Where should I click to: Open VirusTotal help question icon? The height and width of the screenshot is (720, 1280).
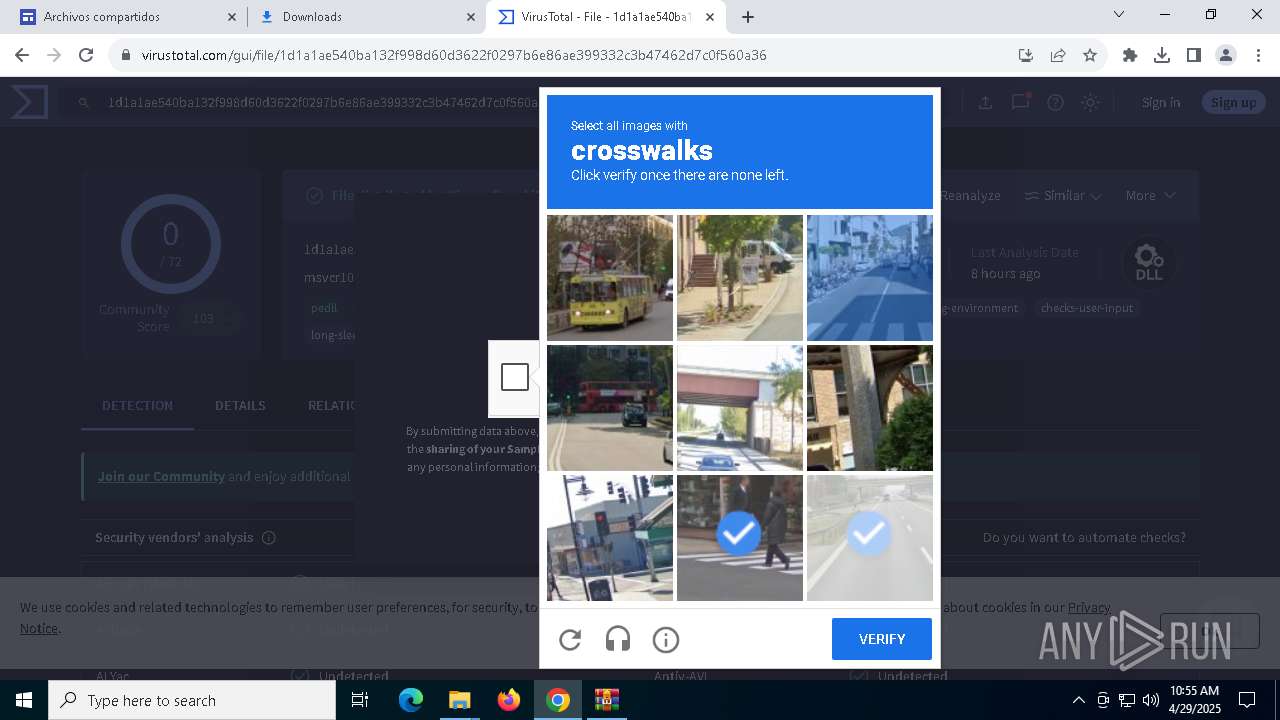pos(1055,102)
